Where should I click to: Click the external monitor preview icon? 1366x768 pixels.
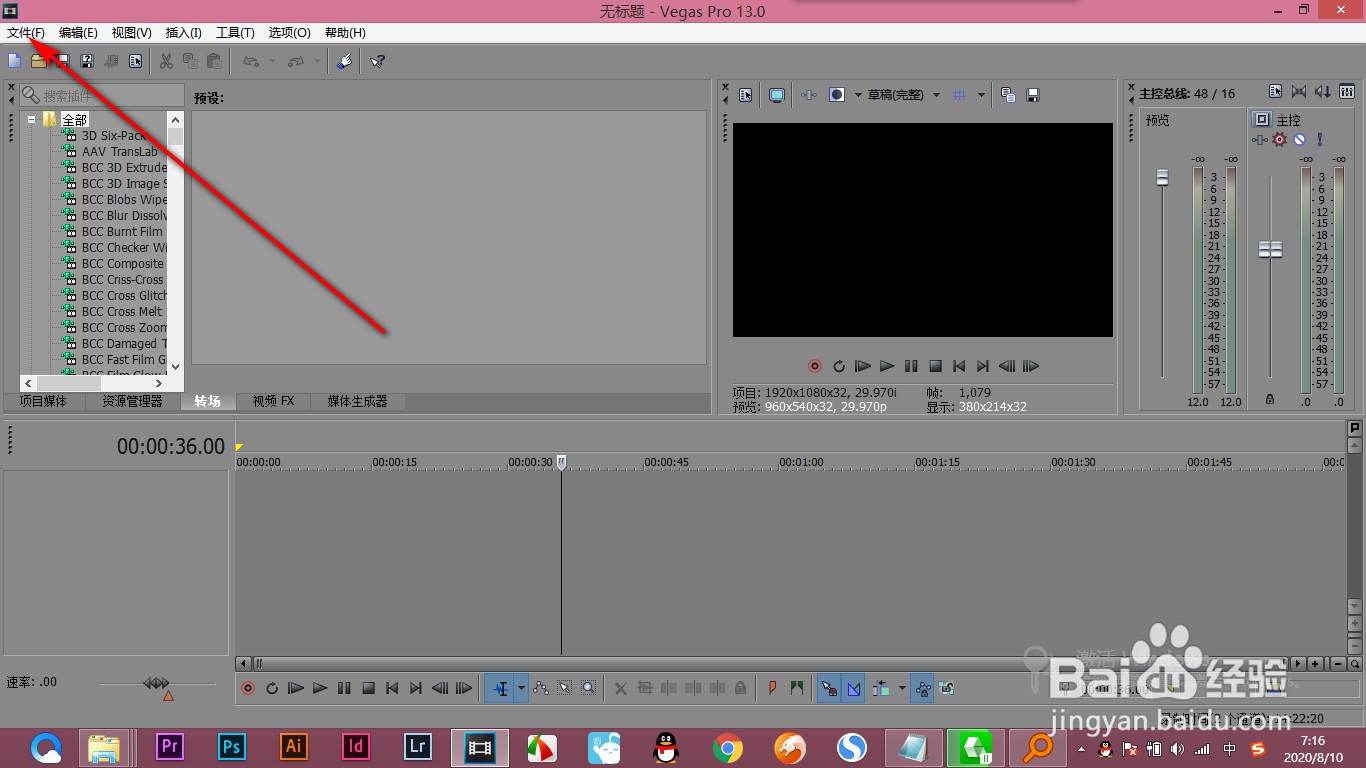click(x=777, y=95)
